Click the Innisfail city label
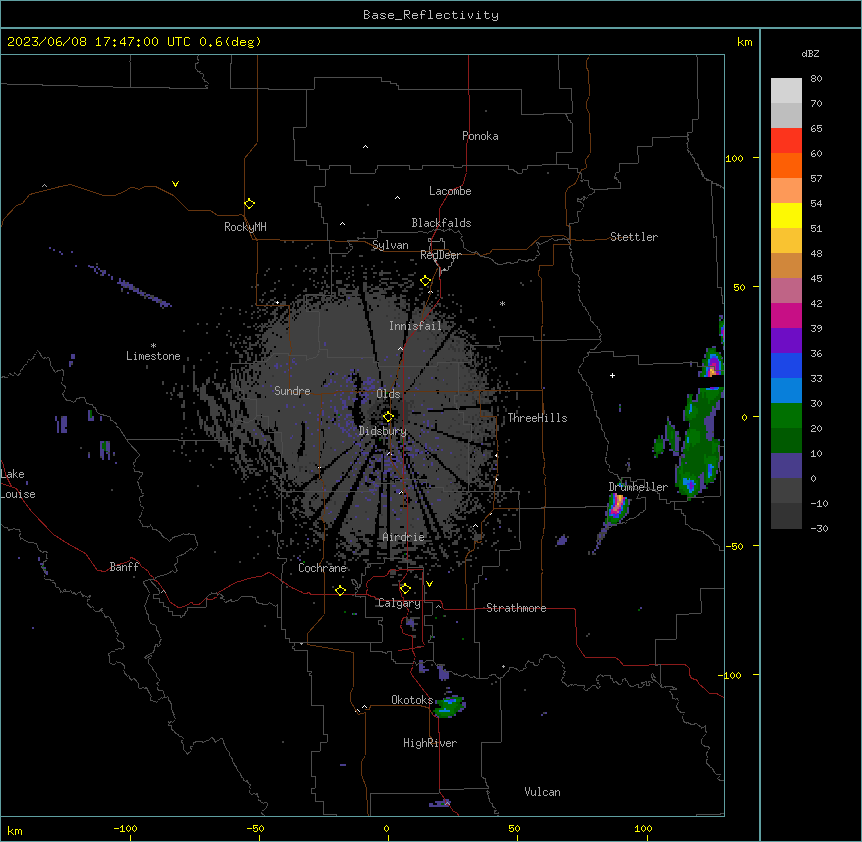This screenshot has width=862, height=842. [415, 326]
